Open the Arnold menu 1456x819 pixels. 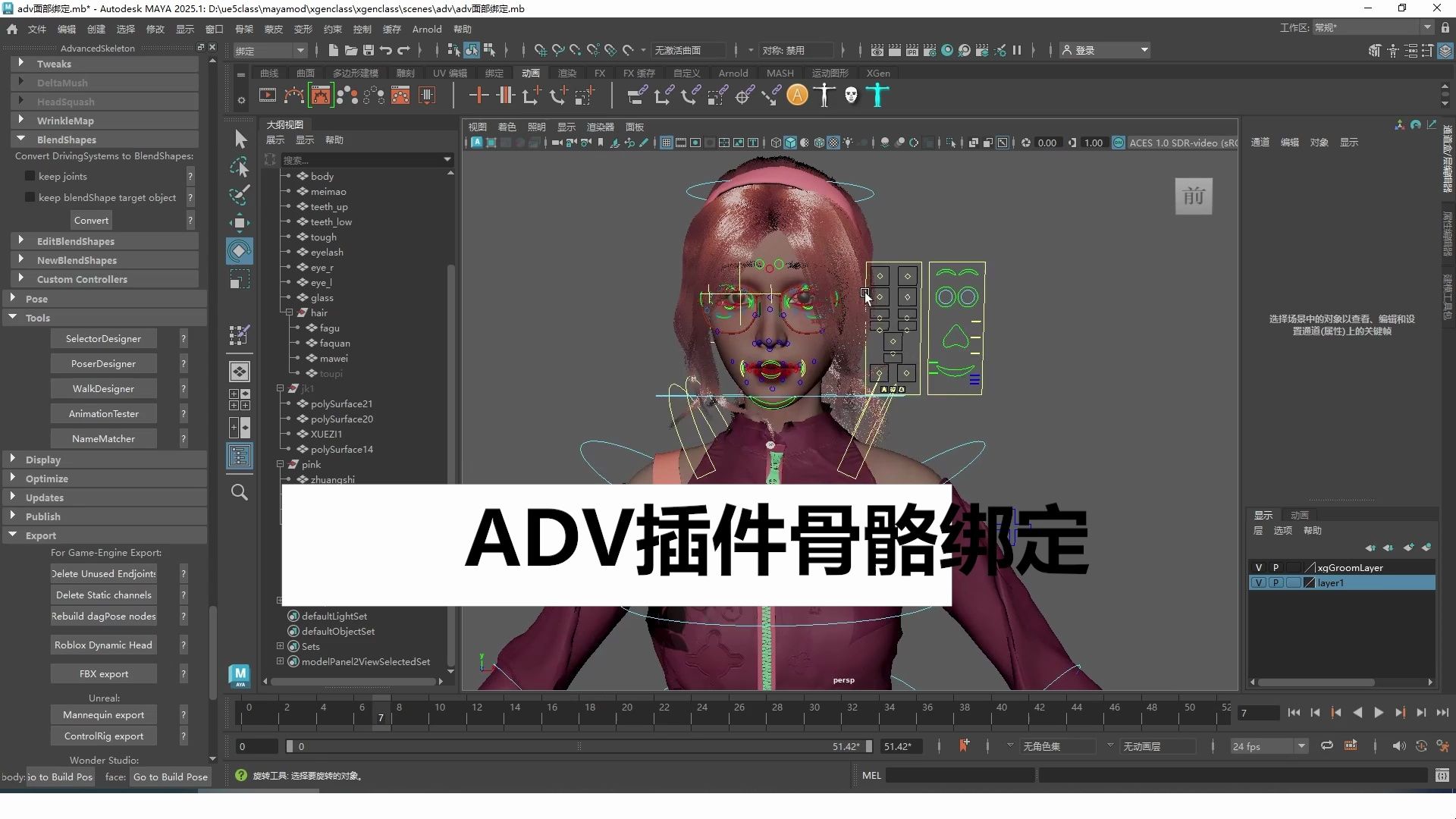pos(426,29)
